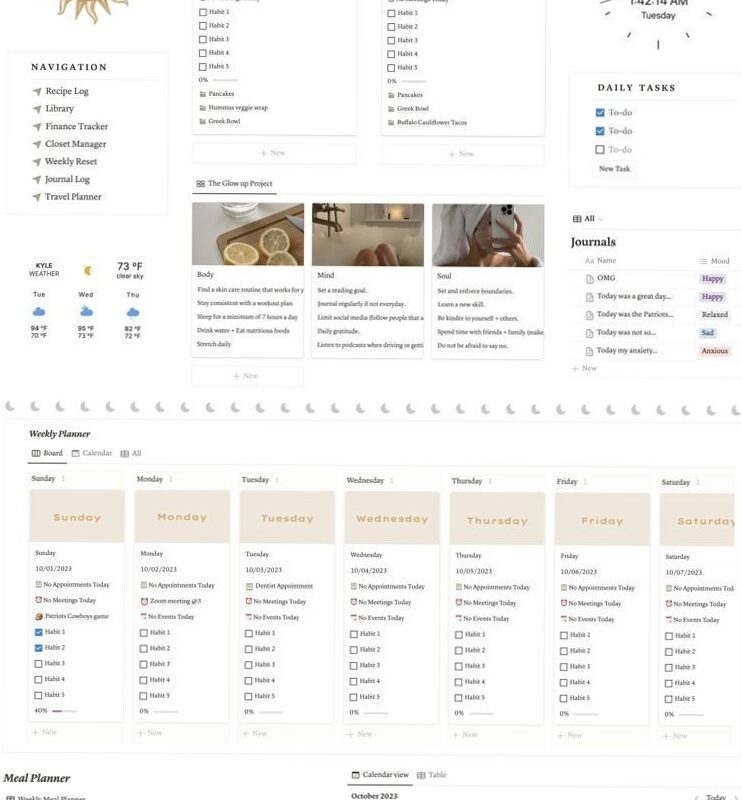Click Wednesday cloud icon in weather widget
The image size is (742, 800).
click(86, 311)
